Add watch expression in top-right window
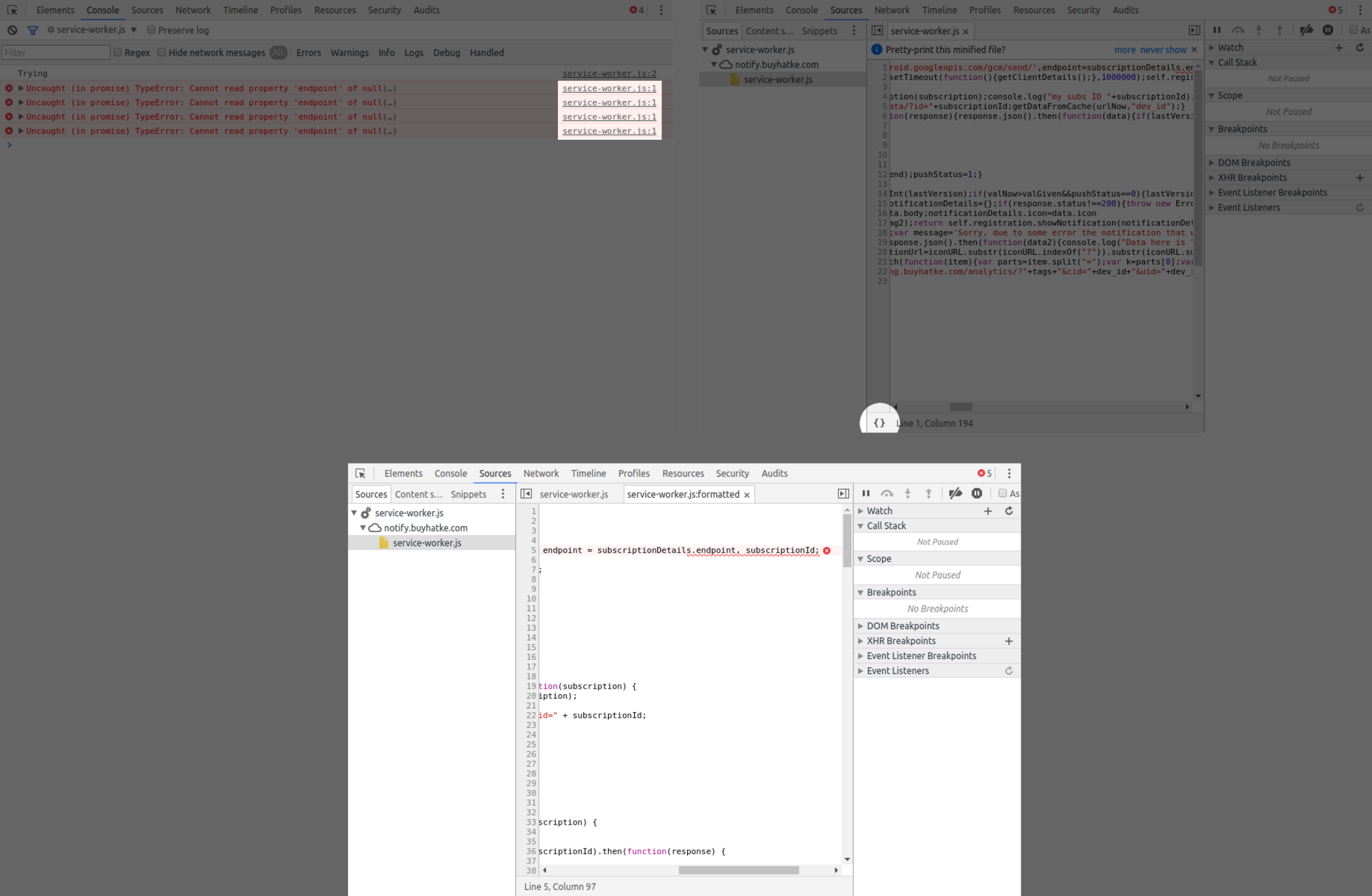 [1338, 47]
